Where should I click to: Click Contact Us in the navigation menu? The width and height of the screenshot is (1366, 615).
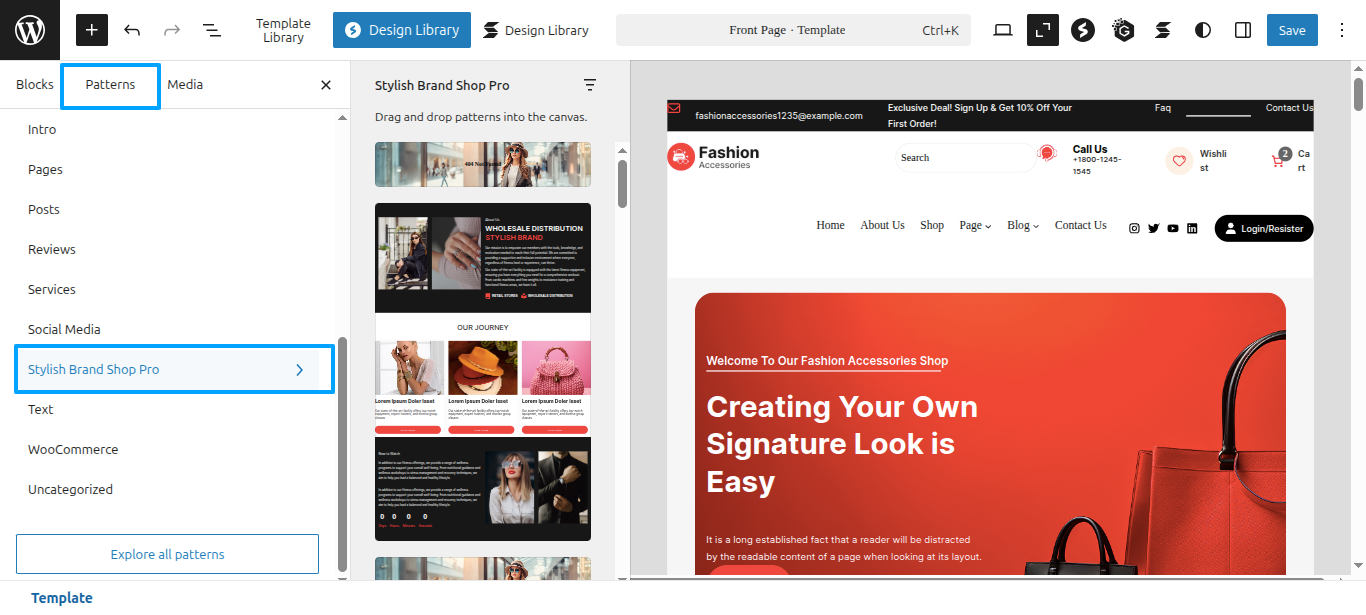pyautogui.click(x=1081, y=226)
